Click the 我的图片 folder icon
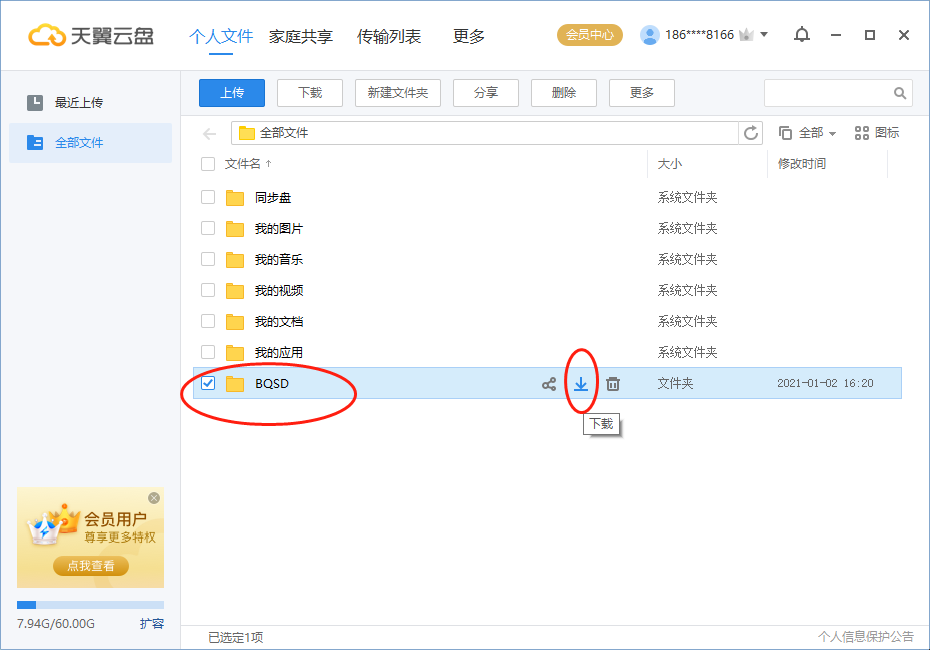 click(x=235, y=228)
